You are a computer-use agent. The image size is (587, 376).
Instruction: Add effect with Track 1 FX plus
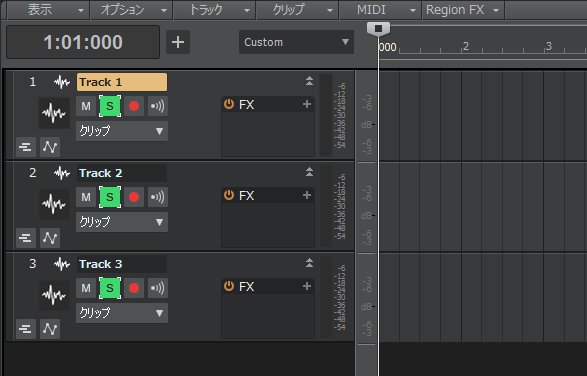307,104
